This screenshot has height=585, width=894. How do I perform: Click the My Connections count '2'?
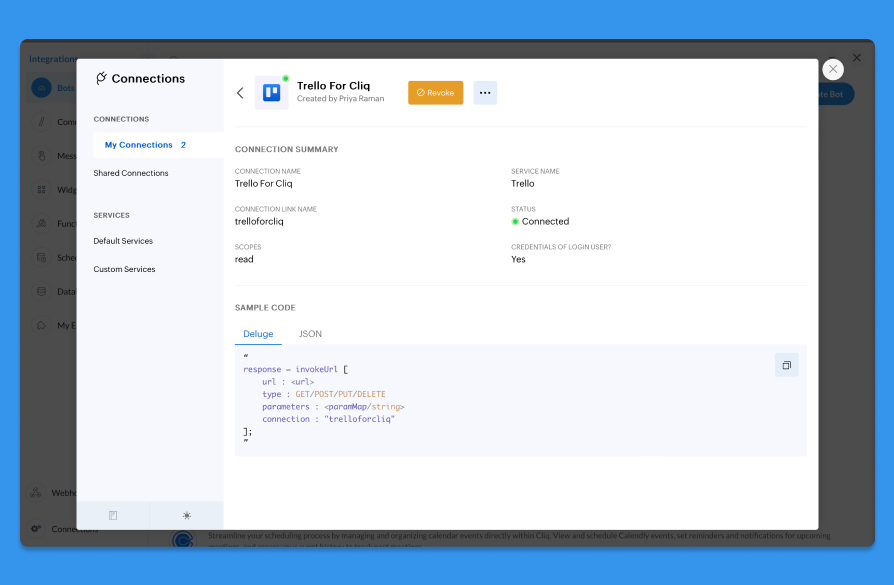184,145
